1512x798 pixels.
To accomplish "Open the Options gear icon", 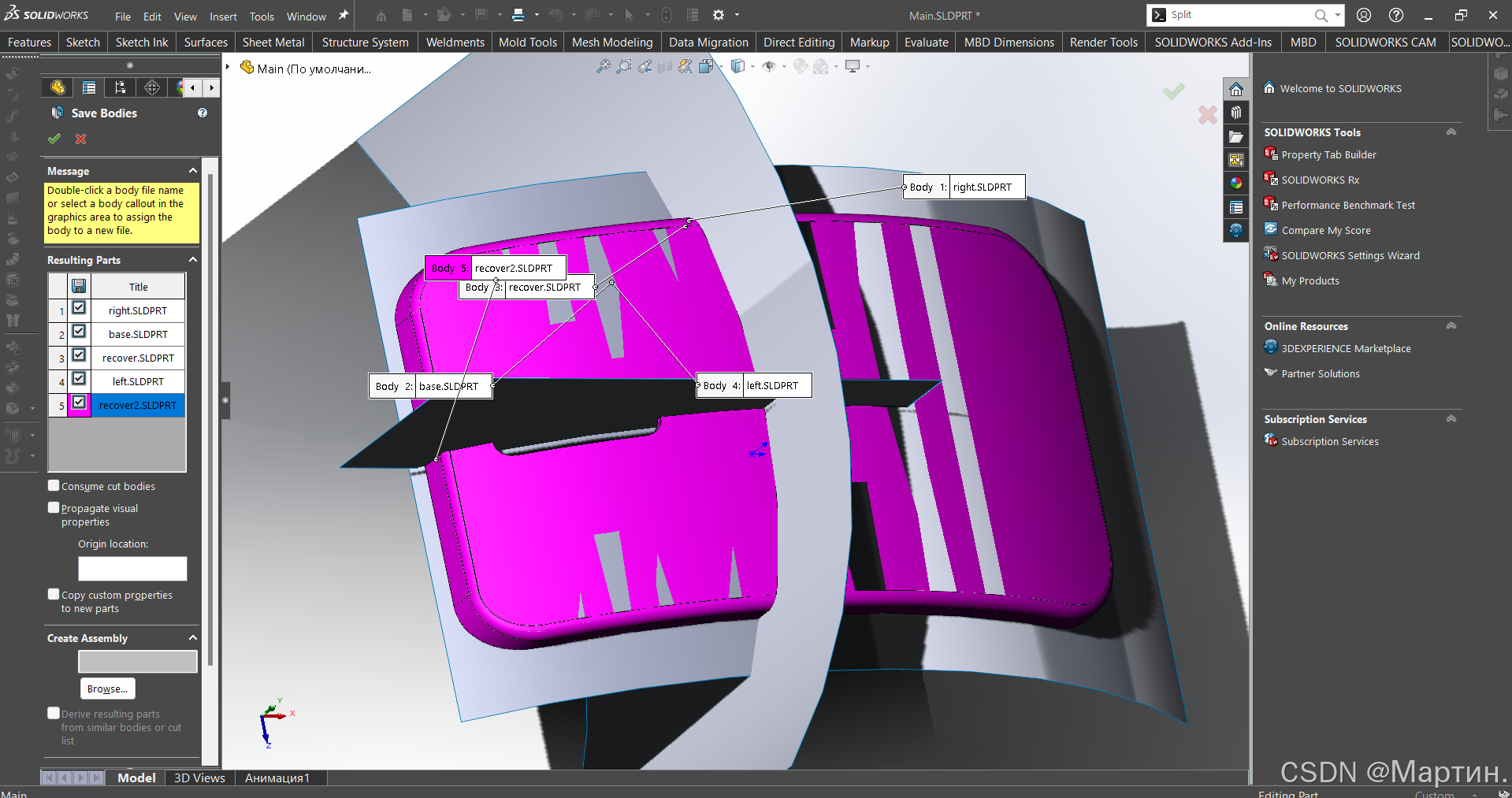I will point(719,15).
